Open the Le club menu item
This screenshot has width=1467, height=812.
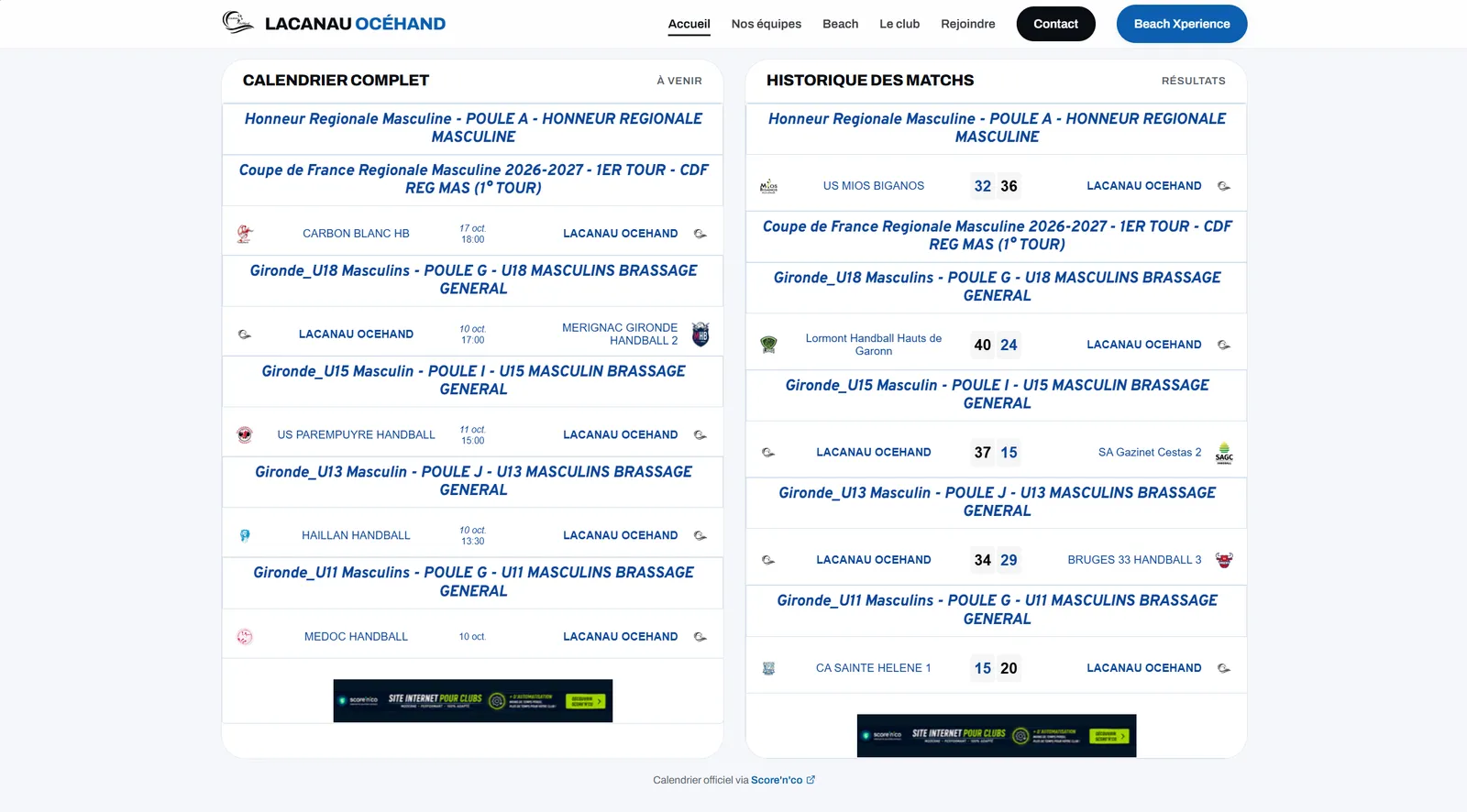pyautogui.click(x=899, y=24)
